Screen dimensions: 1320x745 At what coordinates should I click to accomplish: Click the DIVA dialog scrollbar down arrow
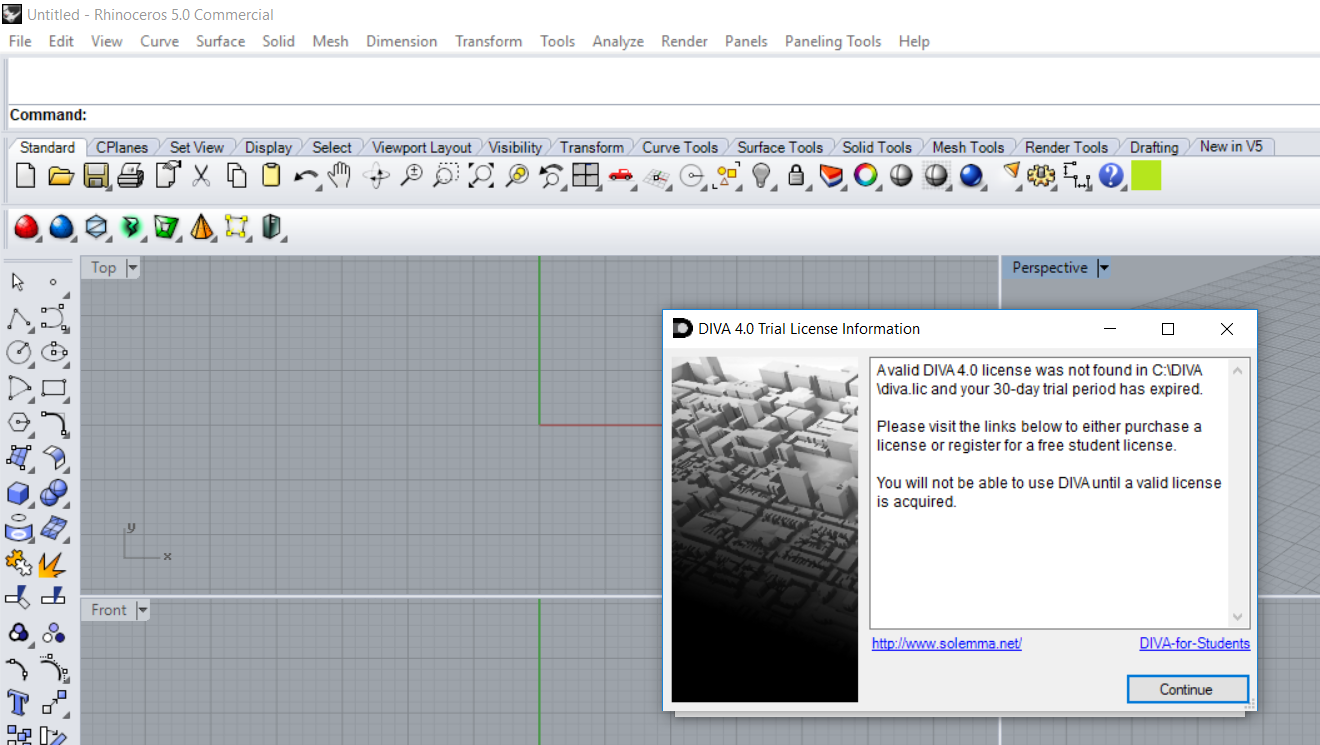pyautogui.click(x=1239, y=617)
